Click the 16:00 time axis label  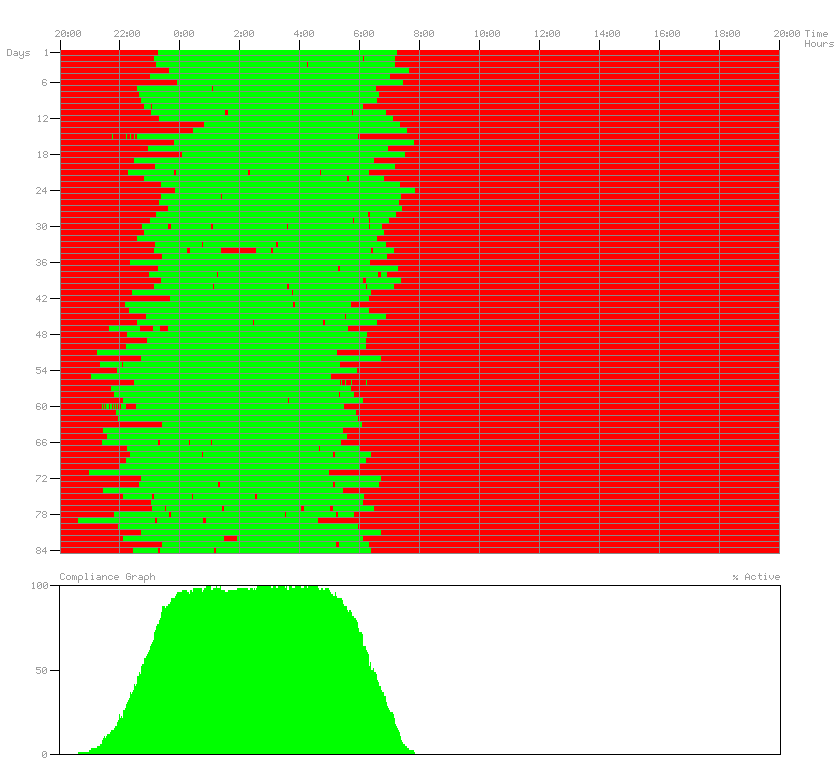coord(667,34)
